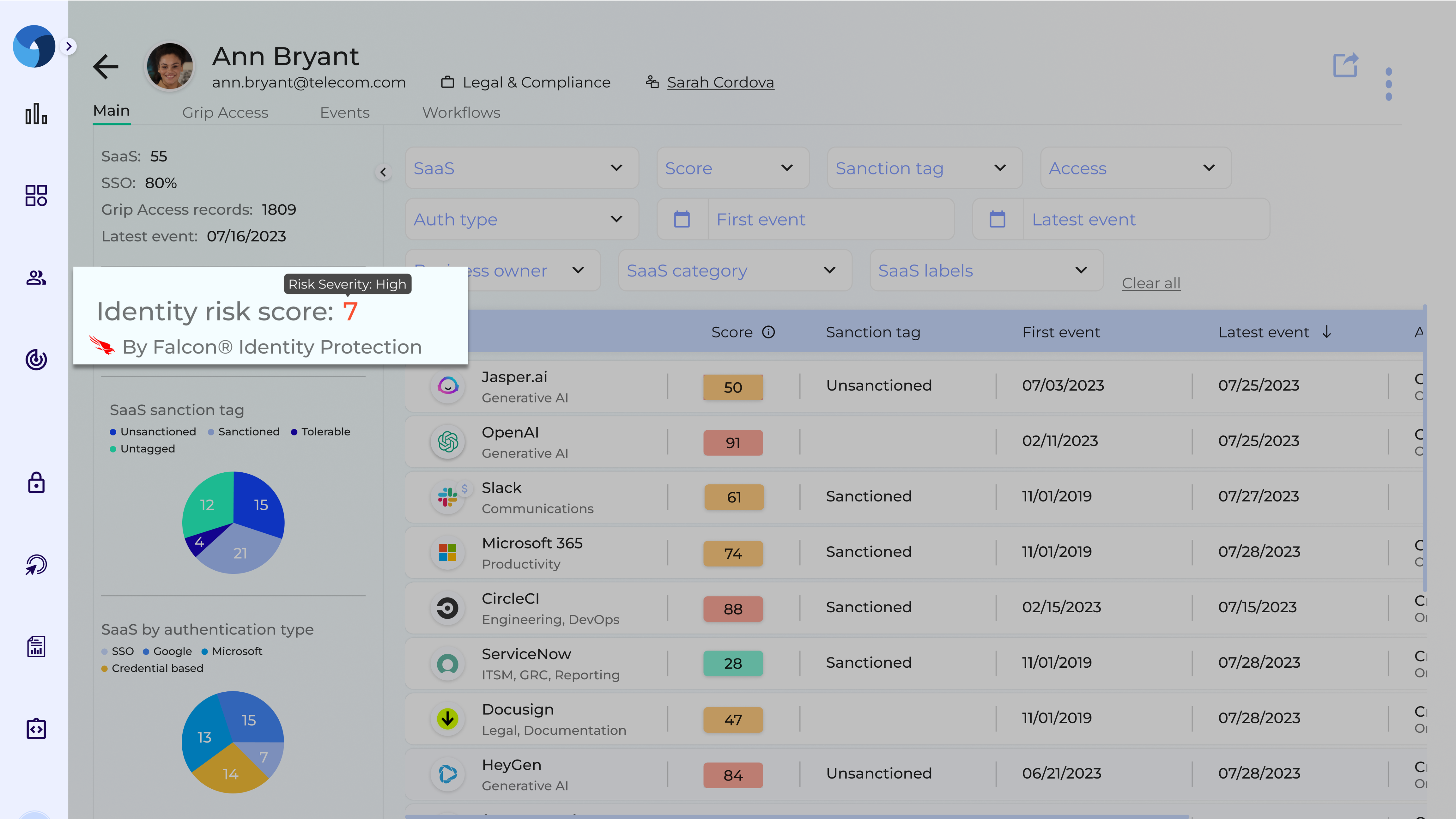Open the Sarah Cordova manager link
Viewport: 1456px width, 819px height.
(x=720, y=82)
